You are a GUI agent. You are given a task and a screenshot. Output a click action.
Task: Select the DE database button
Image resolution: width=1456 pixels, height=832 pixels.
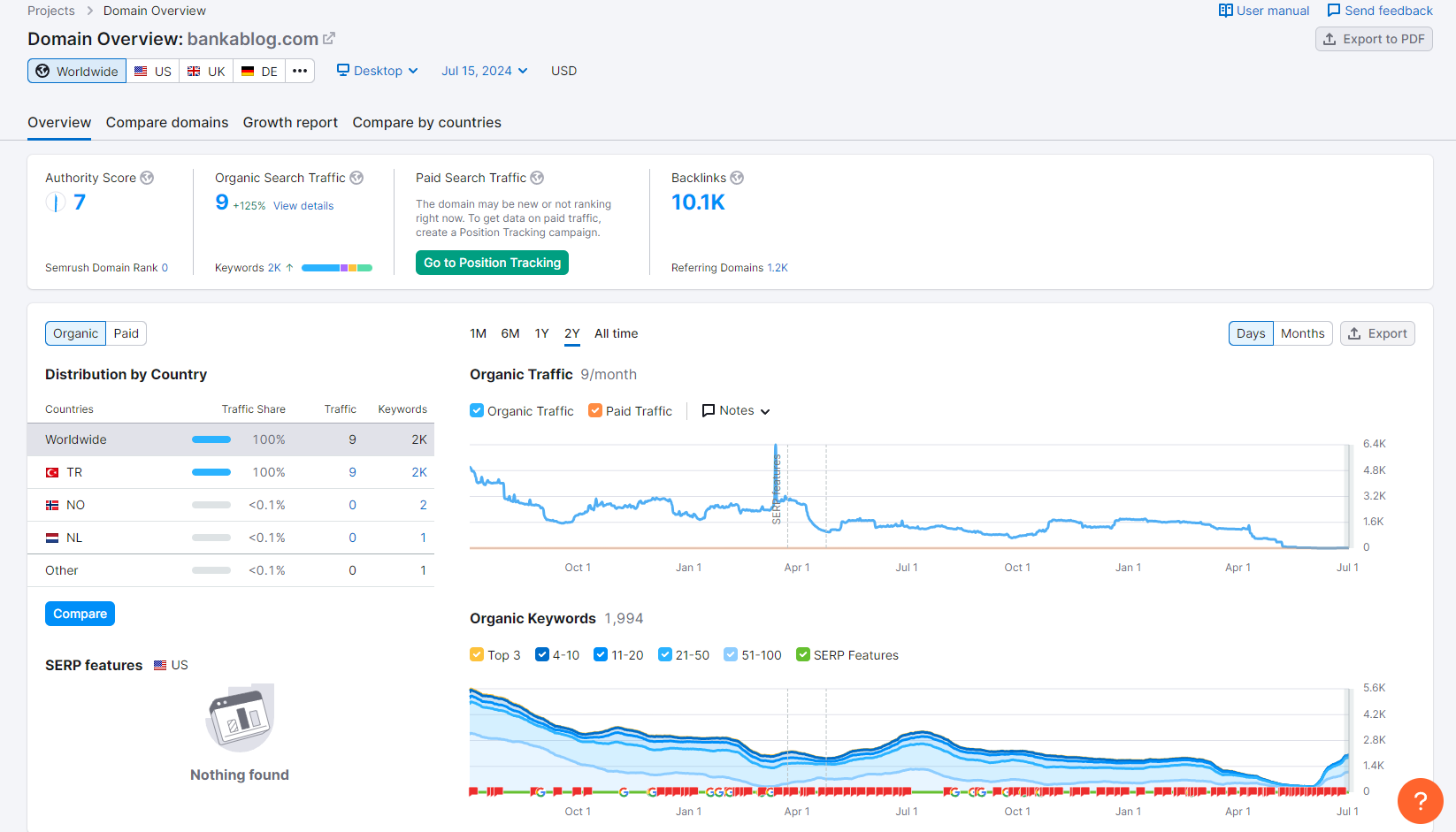point(259,71)
